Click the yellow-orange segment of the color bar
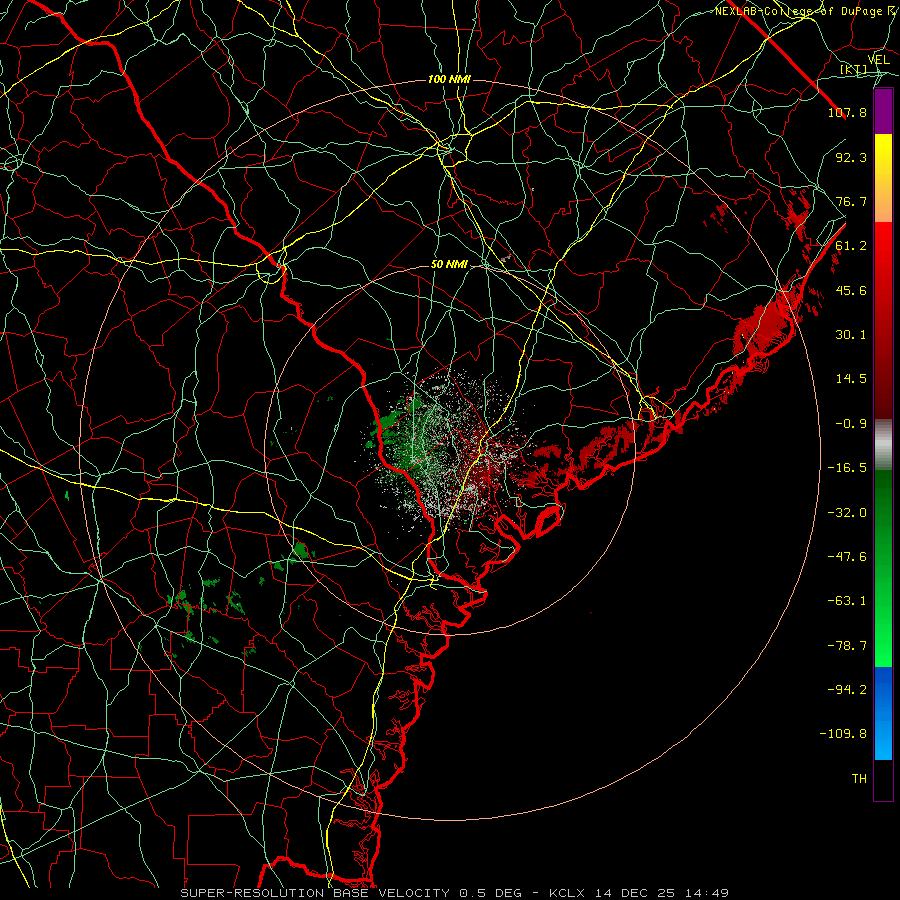This screenshot has width=900, height=900. (883, 178)
